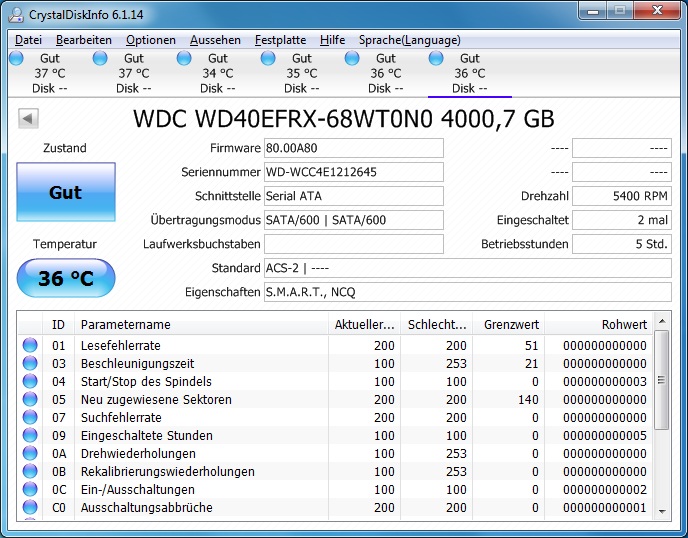Open the Festplatte menu
The height and width of the screenshot is (538, 688).
[280, 40]
